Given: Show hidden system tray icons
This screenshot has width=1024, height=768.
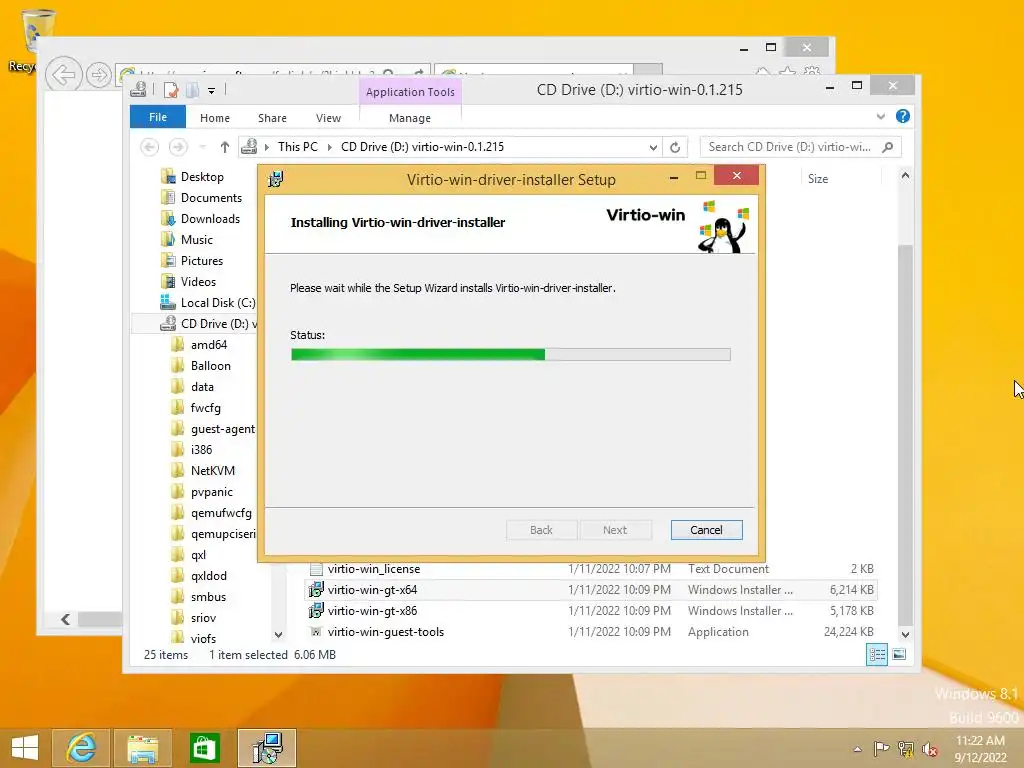Looking at the screenshot, I should pyautogui.click(x=857, y=748).
